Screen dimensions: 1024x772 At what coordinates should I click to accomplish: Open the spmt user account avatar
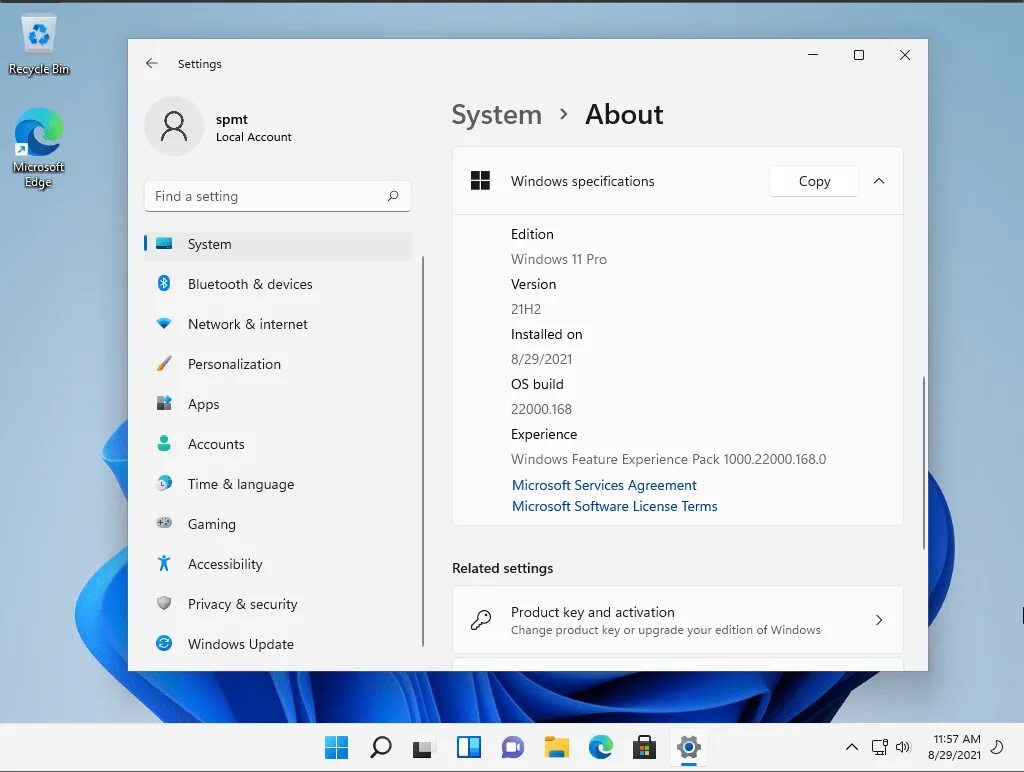pos(174,126)
